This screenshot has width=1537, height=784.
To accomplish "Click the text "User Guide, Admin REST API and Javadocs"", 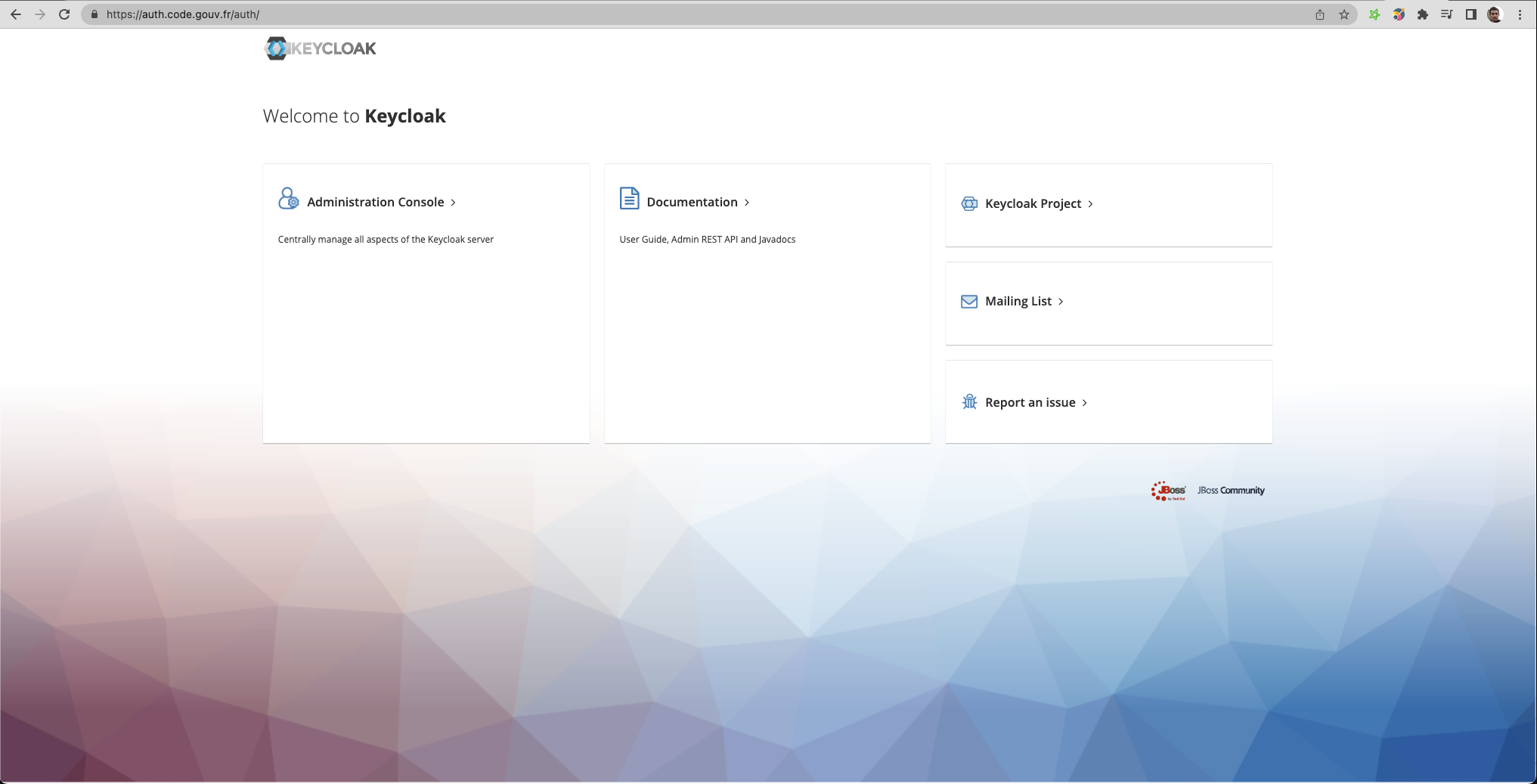I will coord(708,240).
